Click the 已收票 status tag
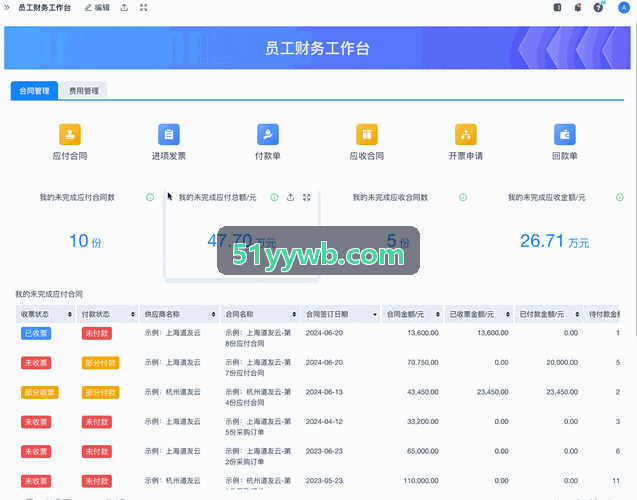The image size is (637, 500). click(x=36, y=333)
